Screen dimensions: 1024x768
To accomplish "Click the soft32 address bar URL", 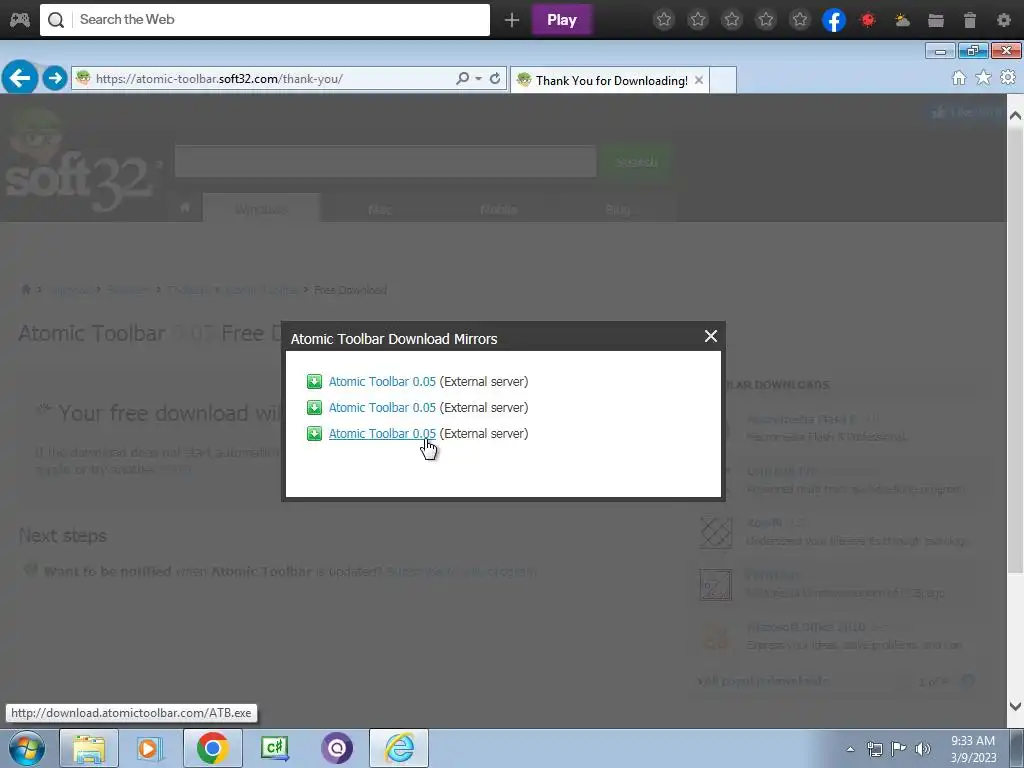I will point(219,79).
